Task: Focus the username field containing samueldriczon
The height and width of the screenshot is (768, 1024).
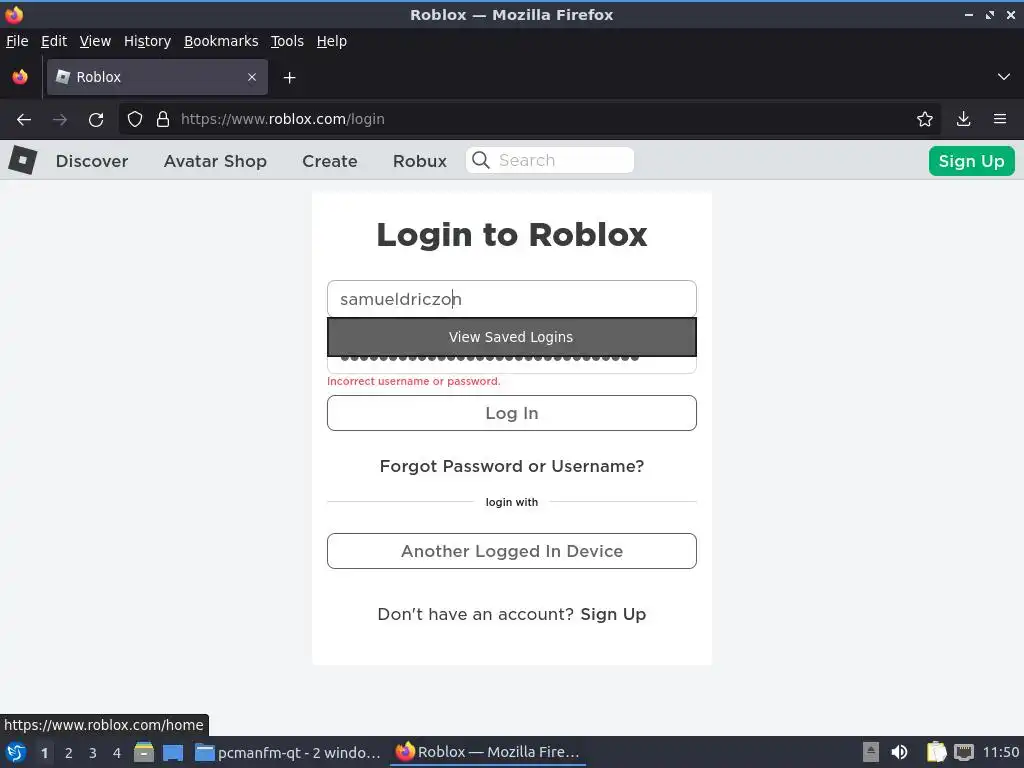Action: [512, 299]
